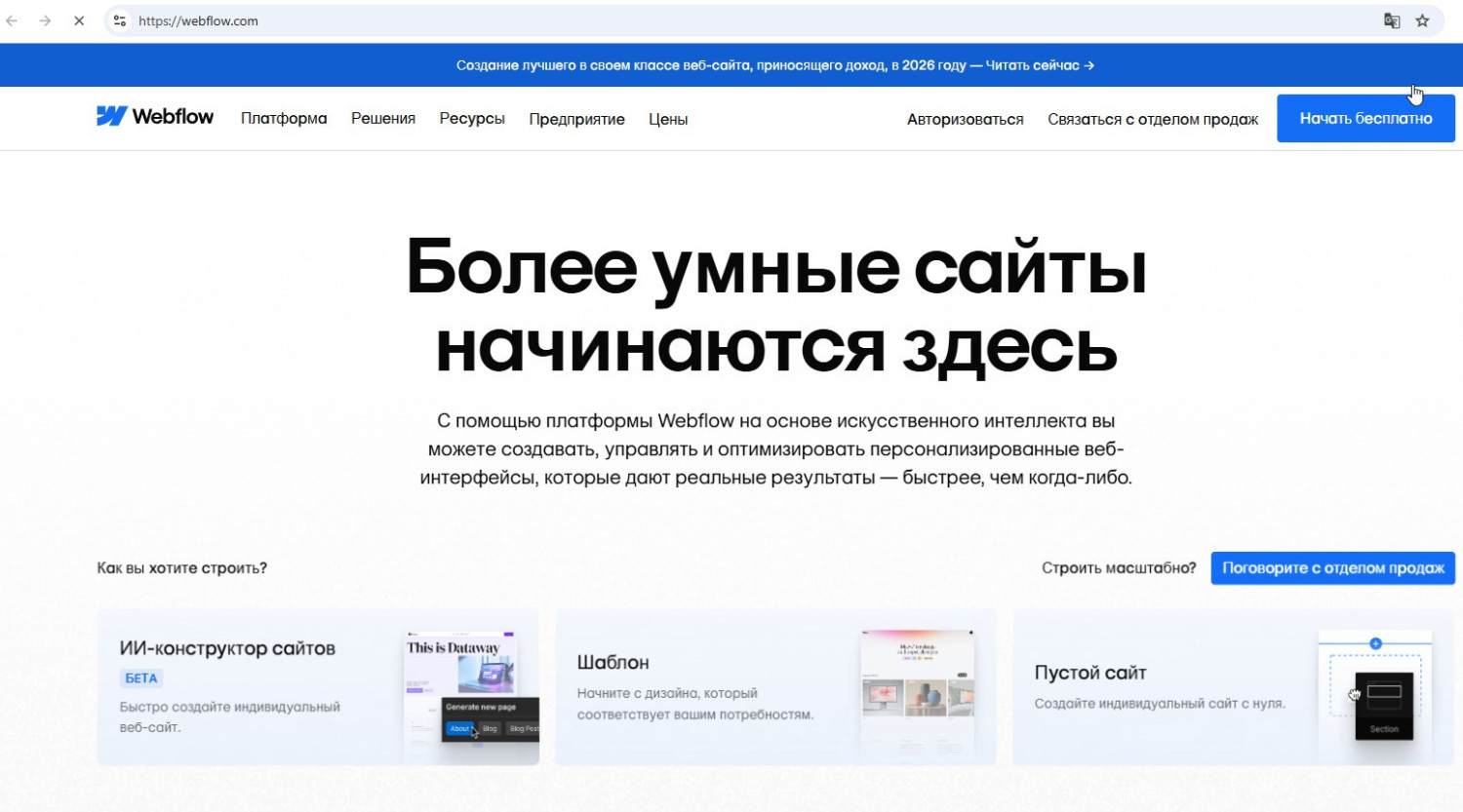Bookmark this page with the star
Viewport: 1463px width, 812px height.
(x=1423, y=20)
